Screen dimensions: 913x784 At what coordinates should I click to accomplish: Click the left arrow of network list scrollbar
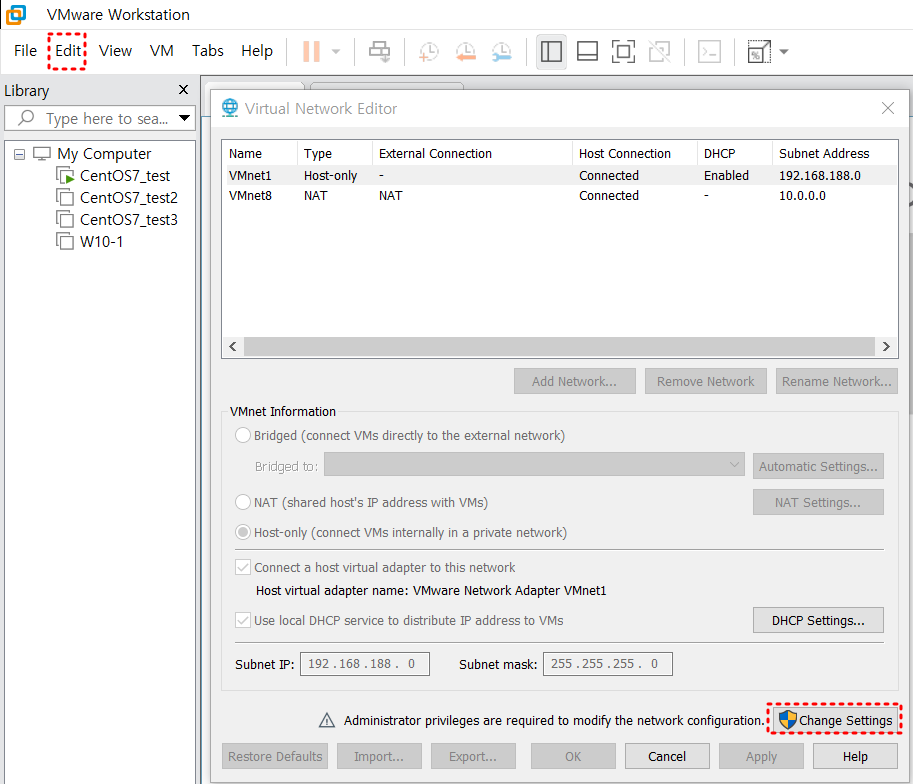233,347
